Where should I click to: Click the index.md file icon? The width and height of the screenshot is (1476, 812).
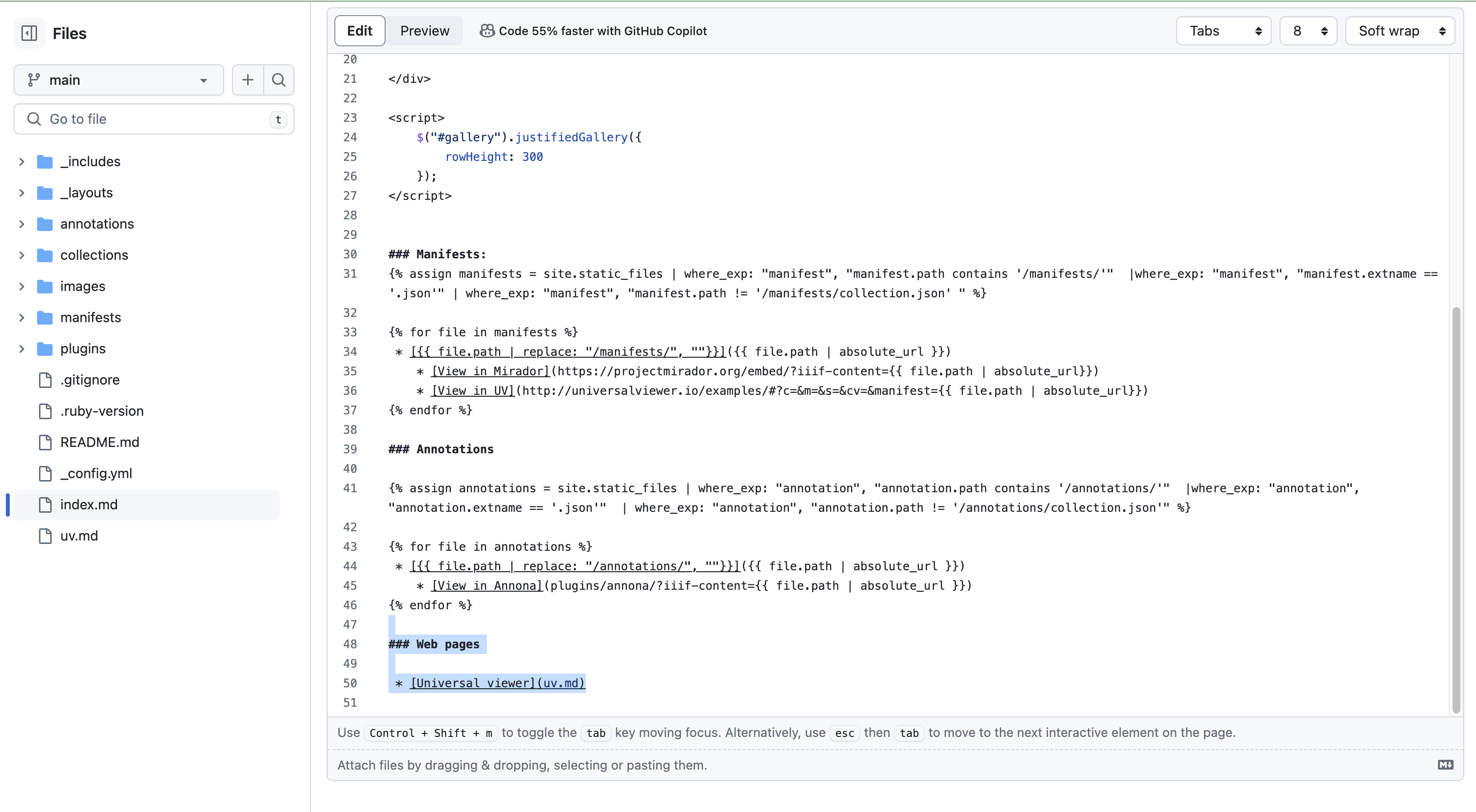pyautogui.click(x=45, y=505)
